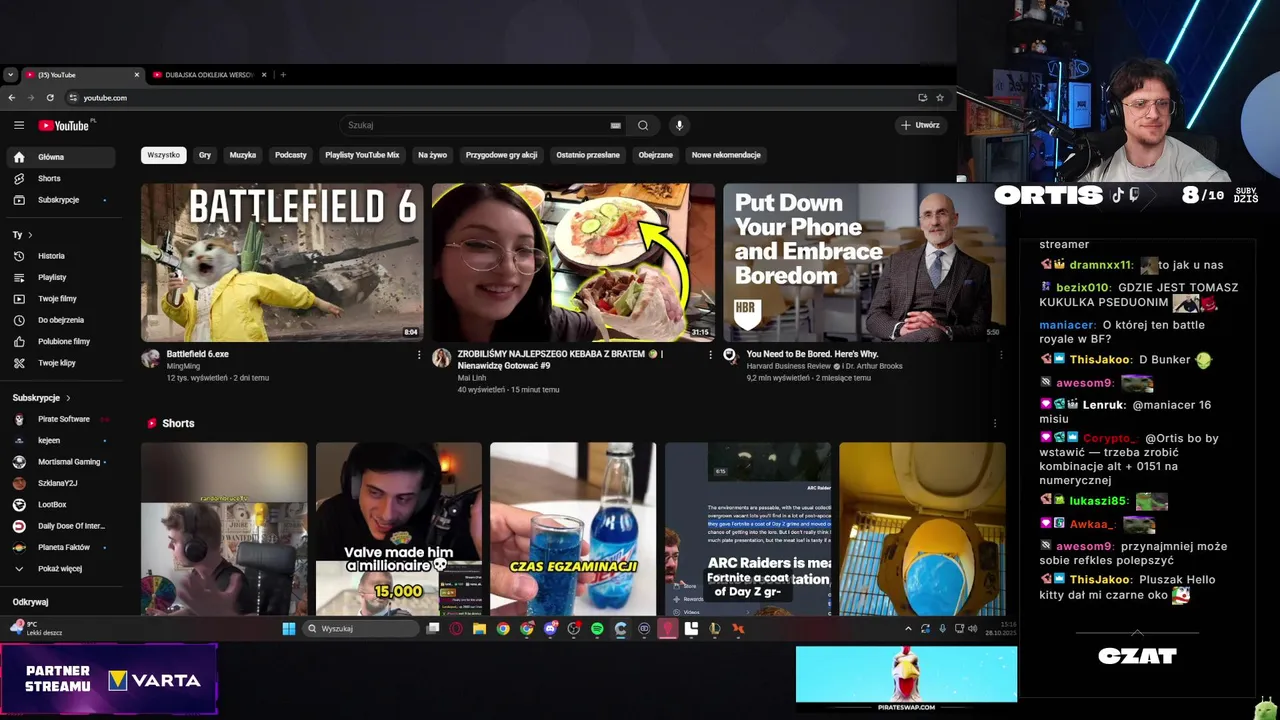Open the LootBox subscription

tap(60, 505)
